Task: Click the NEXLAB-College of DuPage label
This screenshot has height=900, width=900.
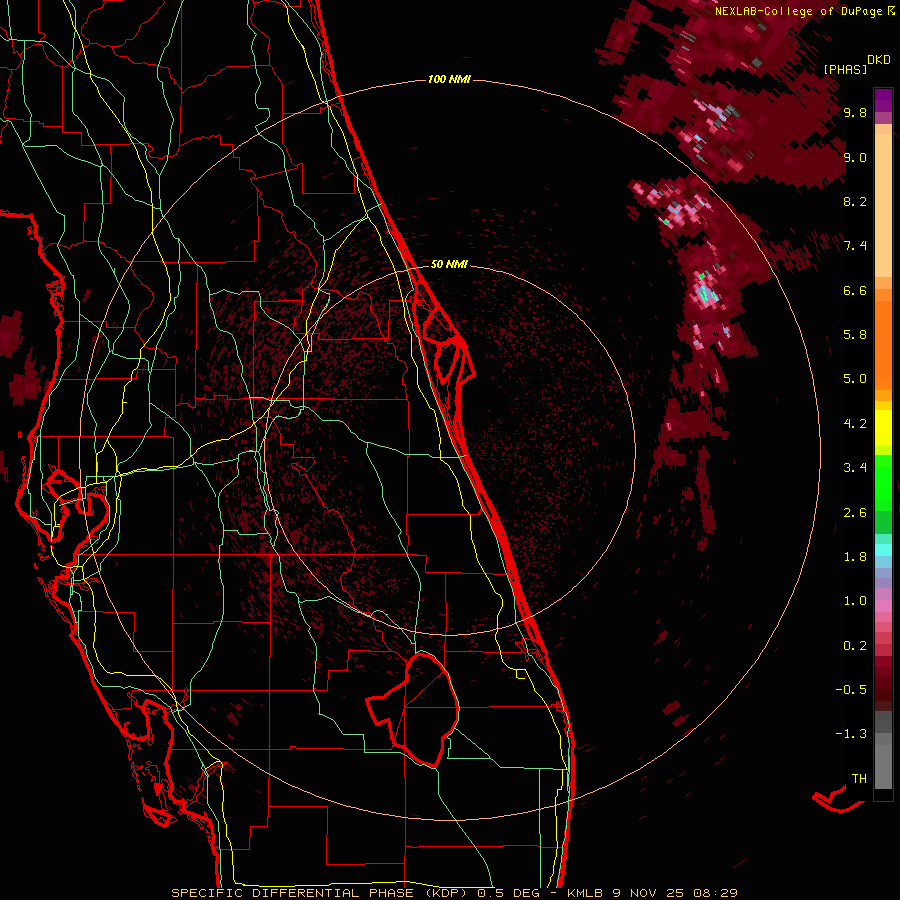Action: [798, 11]
